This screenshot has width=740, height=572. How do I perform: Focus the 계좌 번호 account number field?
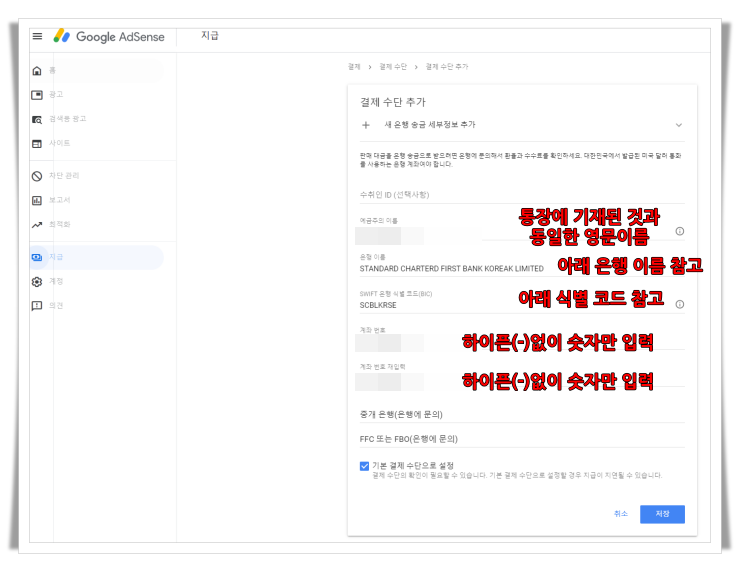[x=522, y=338]
